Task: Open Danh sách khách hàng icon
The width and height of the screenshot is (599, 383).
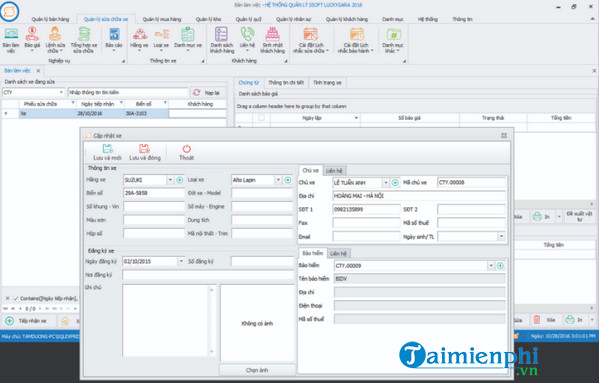Action: [x=222, y=40]
